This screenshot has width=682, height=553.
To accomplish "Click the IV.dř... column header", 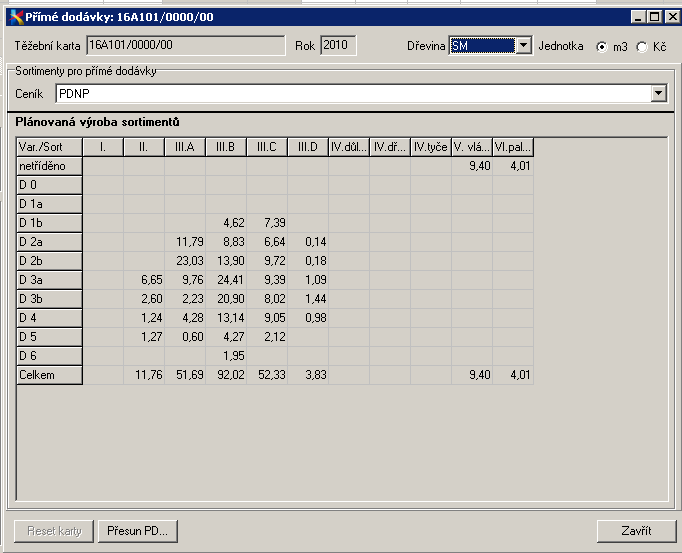I will tap(390, 147).
